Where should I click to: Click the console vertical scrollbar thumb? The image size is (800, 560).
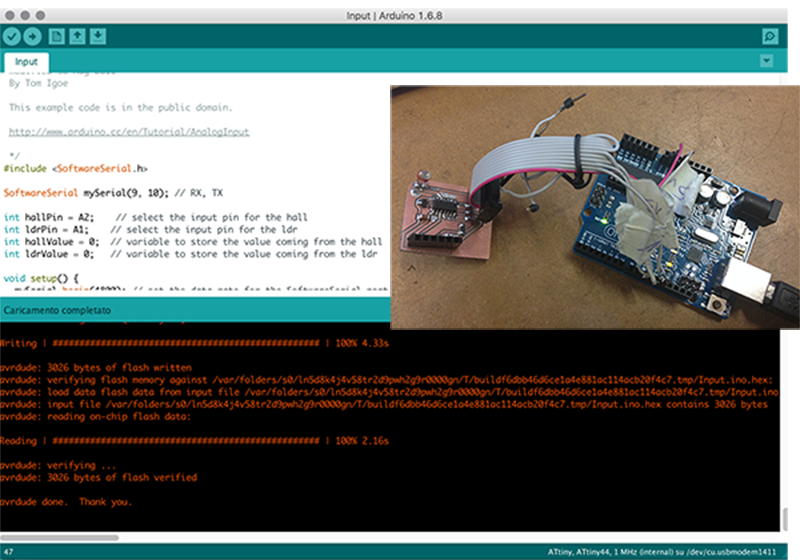click(x=785, y=520)
